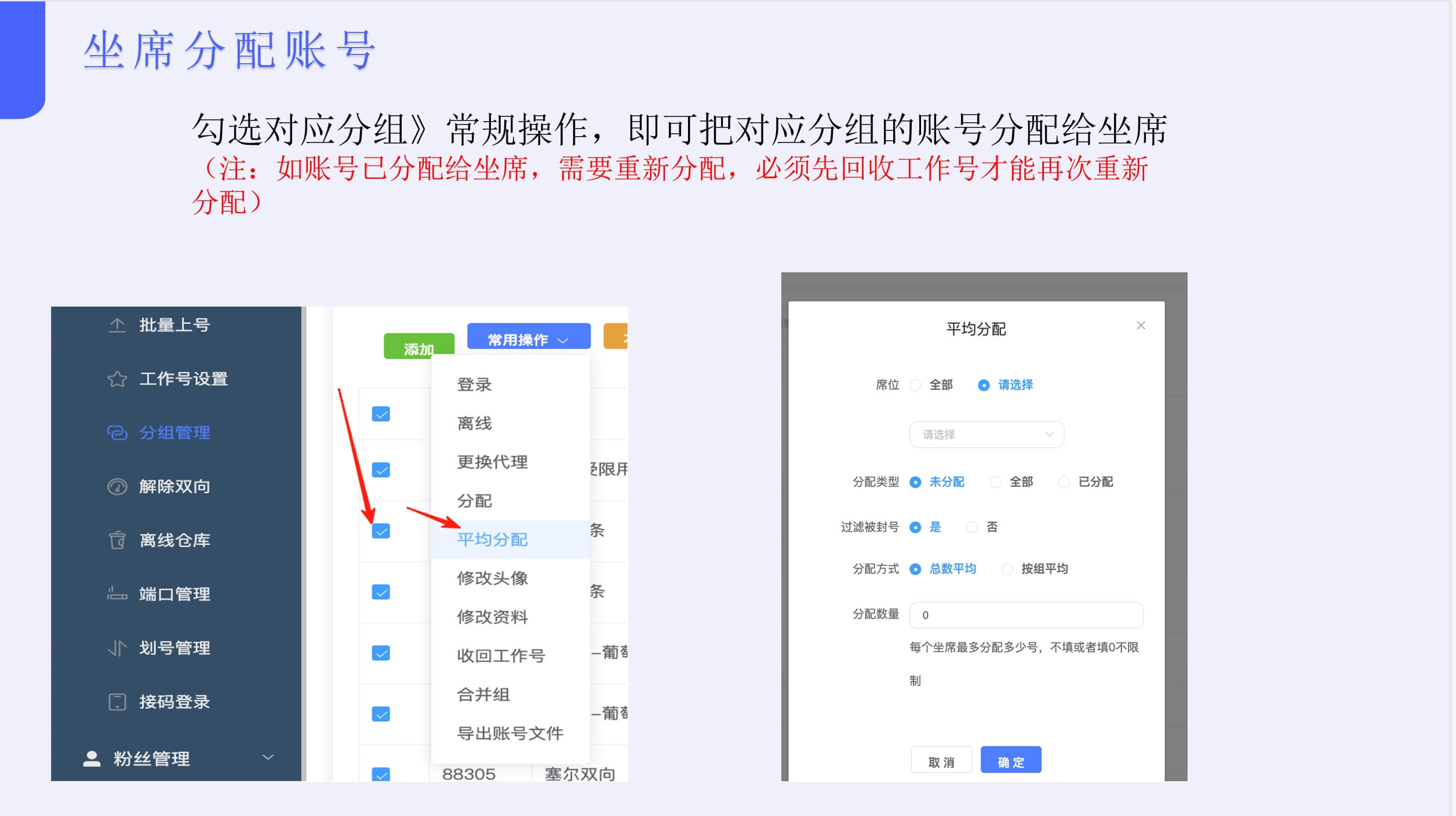
Task: Select the 批量上号 upload icon in sidebar
Action: click(x=116, y=325)
